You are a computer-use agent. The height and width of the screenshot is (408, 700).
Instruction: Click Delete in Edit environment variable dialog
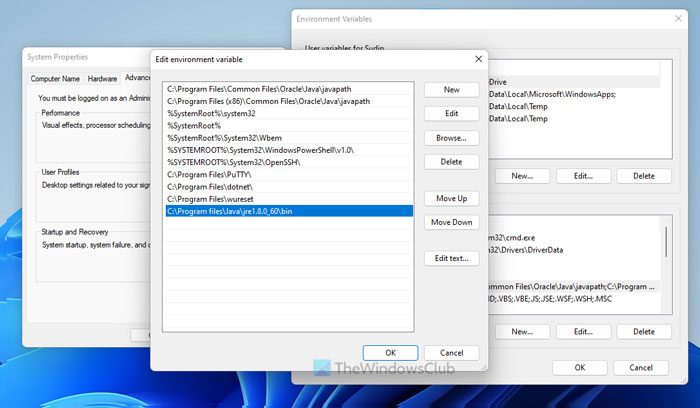pos(451,162)
